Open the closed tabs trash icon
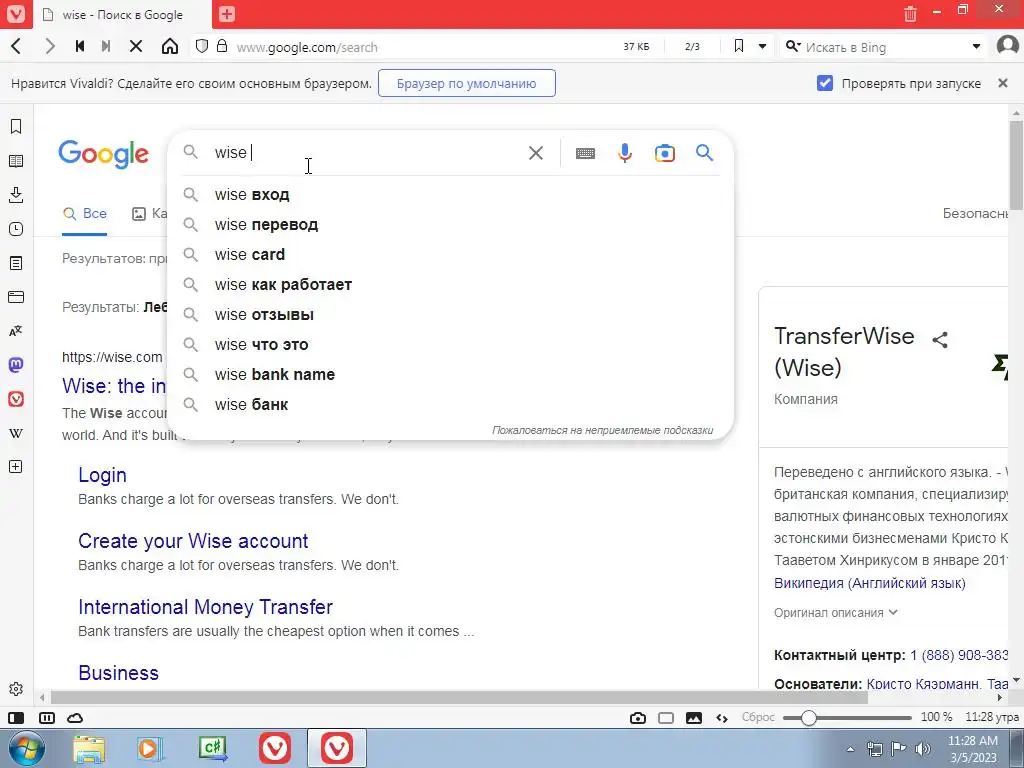The width and height of the screenshot is (1024, 768). 910,14
